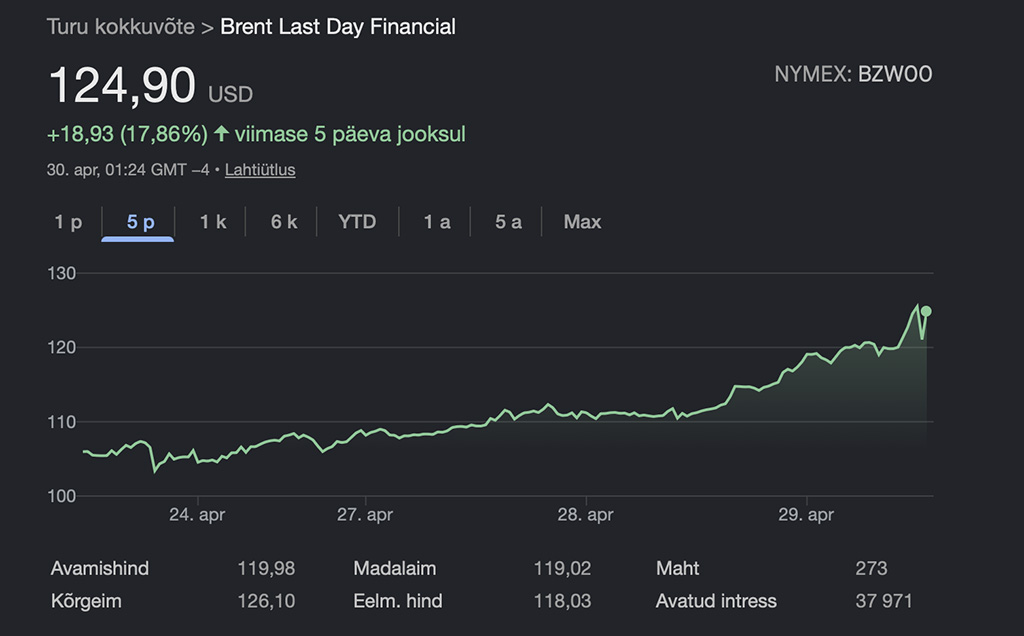Click the 24. apr date axis label
1024x636 pixels.
(x=197, y=516)
